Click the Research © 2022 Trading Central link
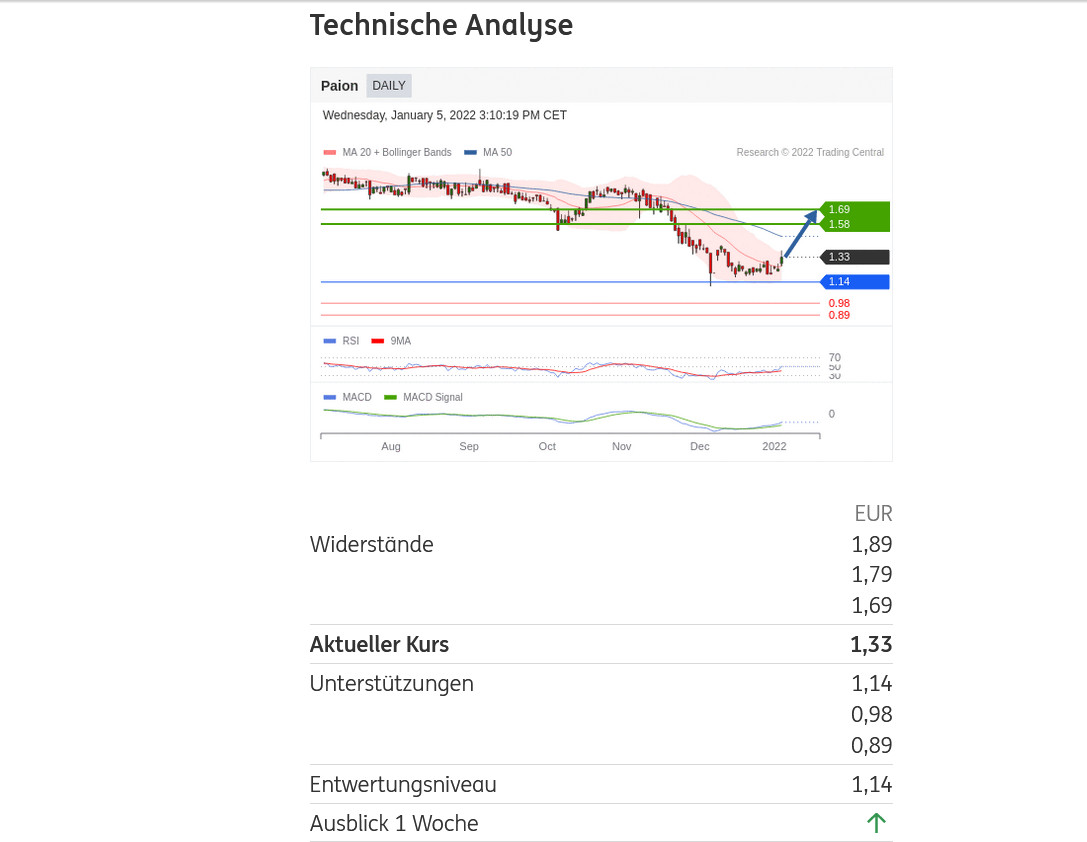Image resolution: width=1087 pixels, height=842 pixels. (x=810, y=153)
